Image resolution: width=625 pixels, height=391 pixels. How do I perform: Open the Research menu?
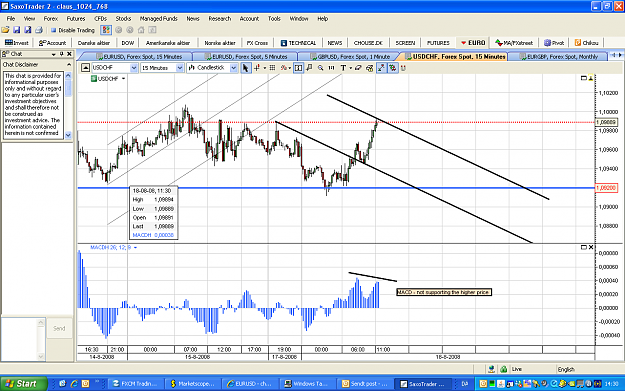click(220, 18)
